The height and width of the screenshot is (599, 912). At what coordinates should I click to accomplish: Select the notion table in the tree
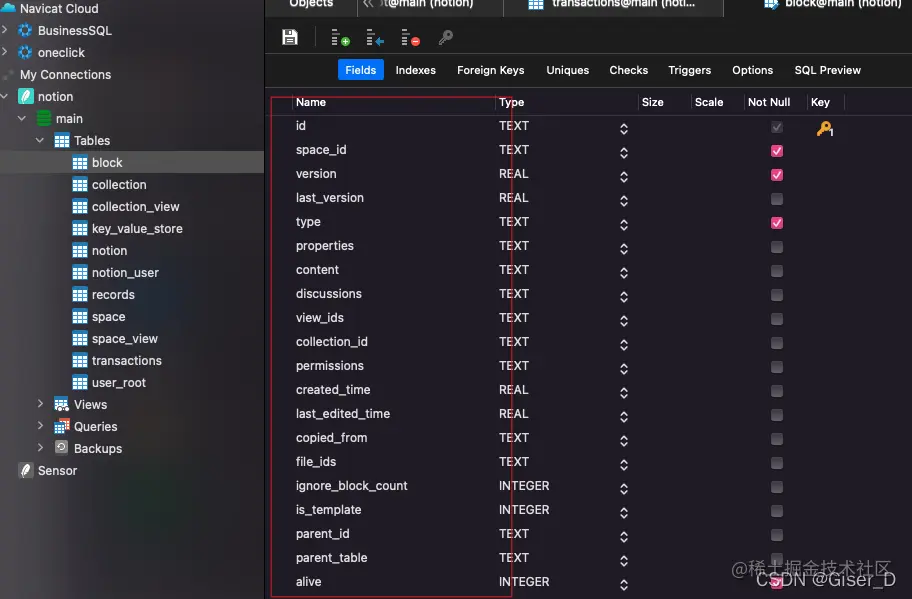pyautogui.click(x=109, y=251)
